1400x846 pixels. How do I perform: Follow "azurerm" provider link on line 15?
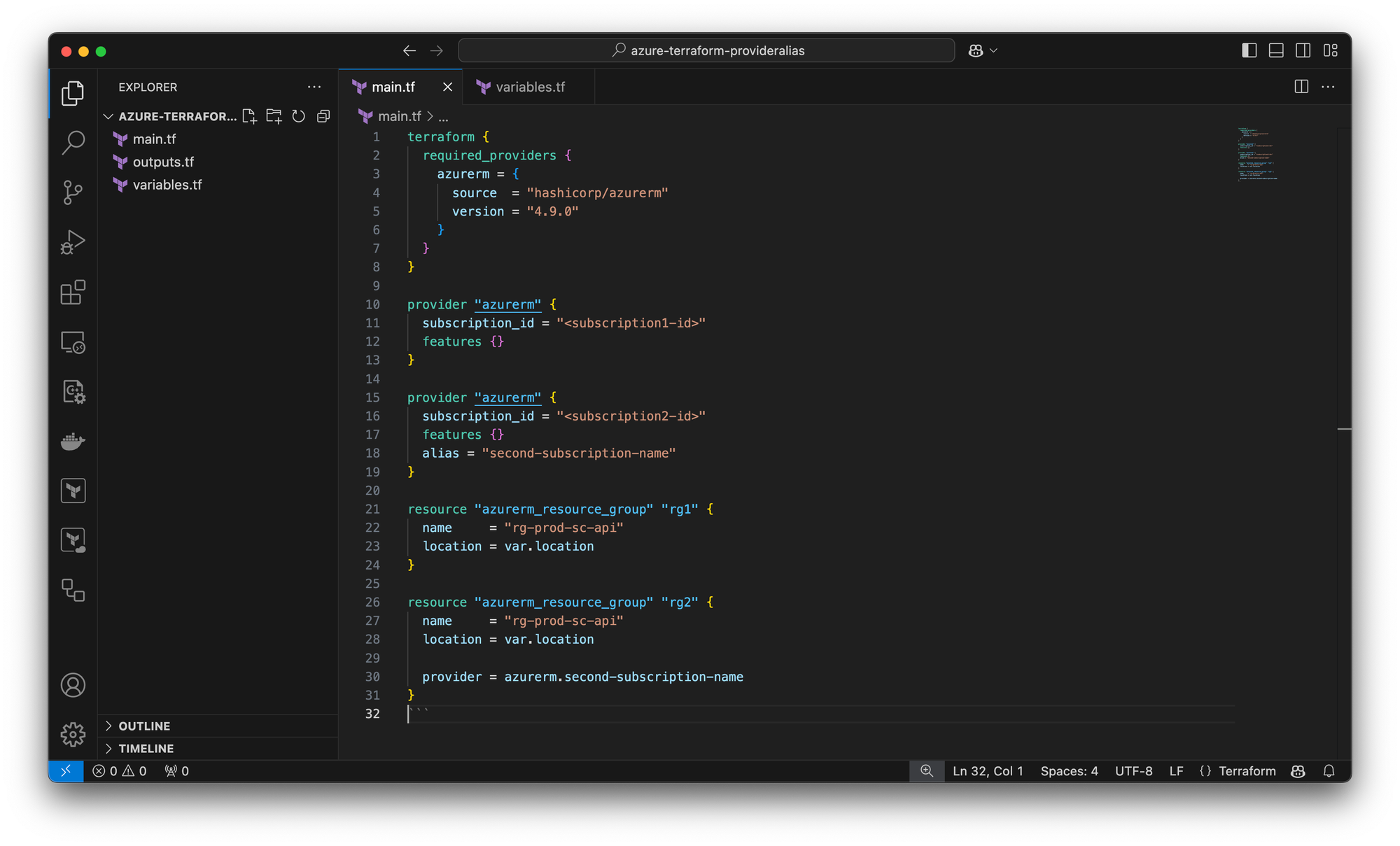click(507, 397)
